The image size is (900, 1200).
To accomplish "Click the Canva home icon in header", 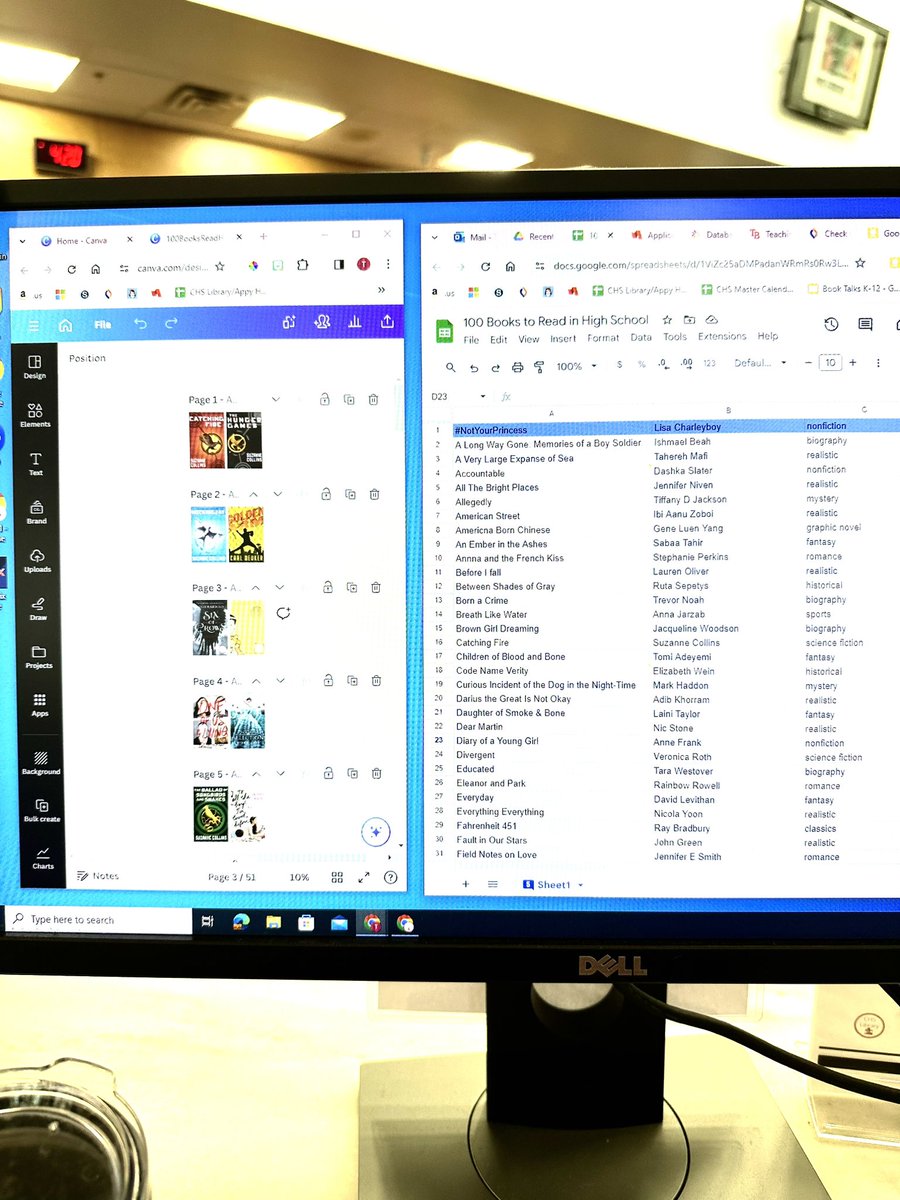I will [65, 325].
